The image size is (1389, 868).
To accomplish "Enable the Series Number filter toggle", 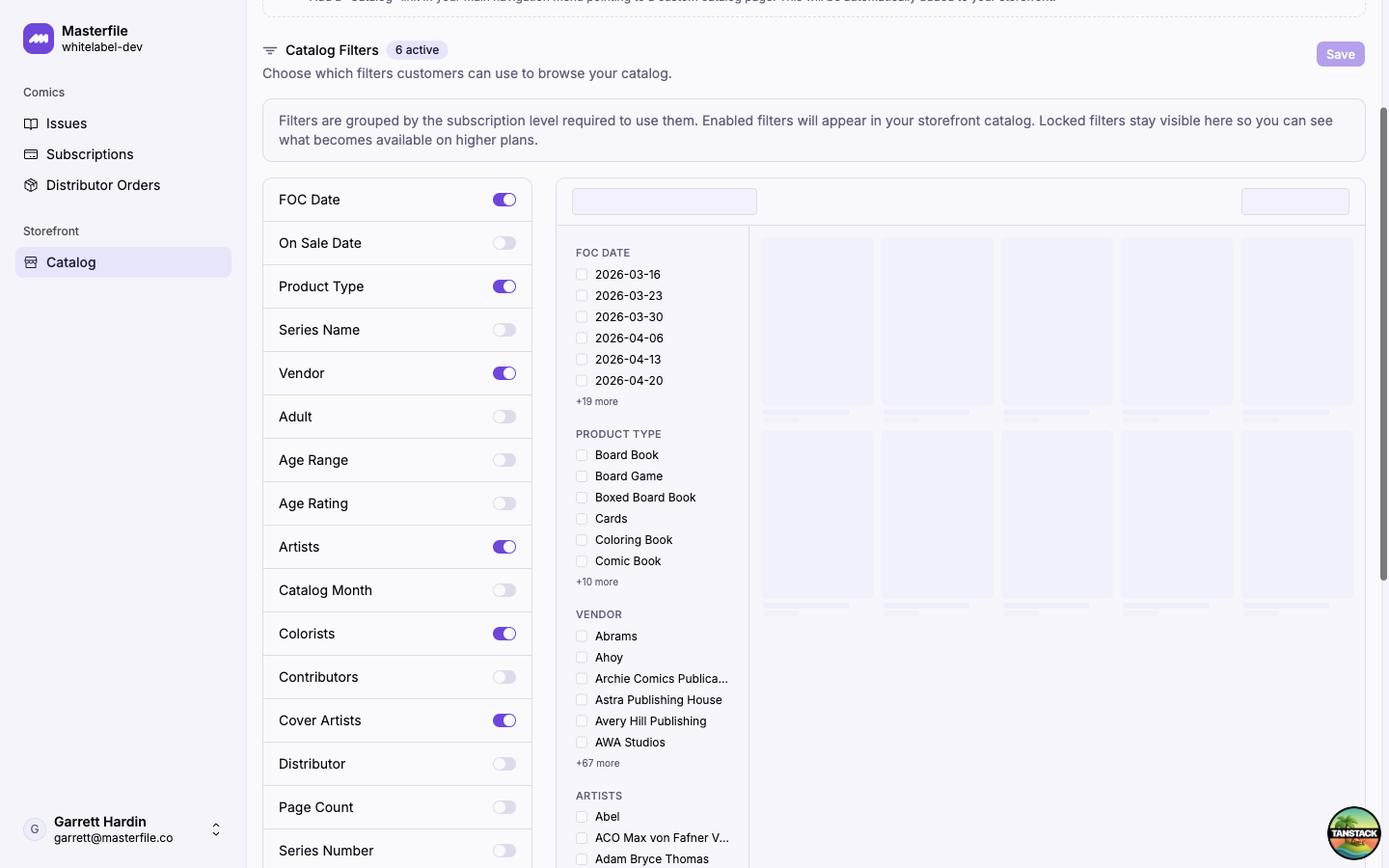I will coord(504,851).
